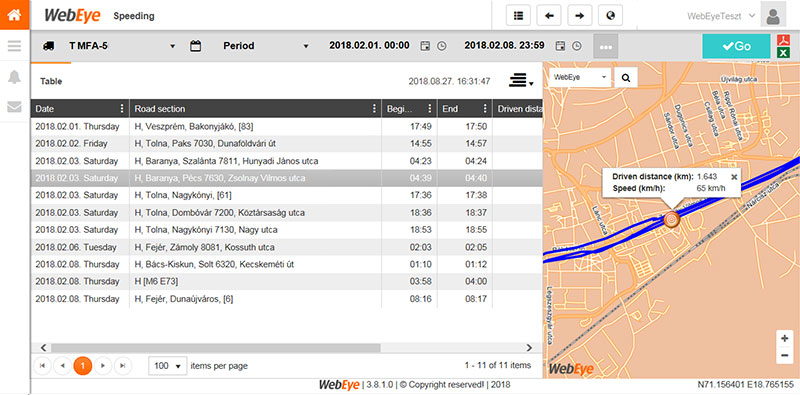Expand the T MFA-5 vehicle dropdown
800x395 pixels.
[x=172, y=46]
